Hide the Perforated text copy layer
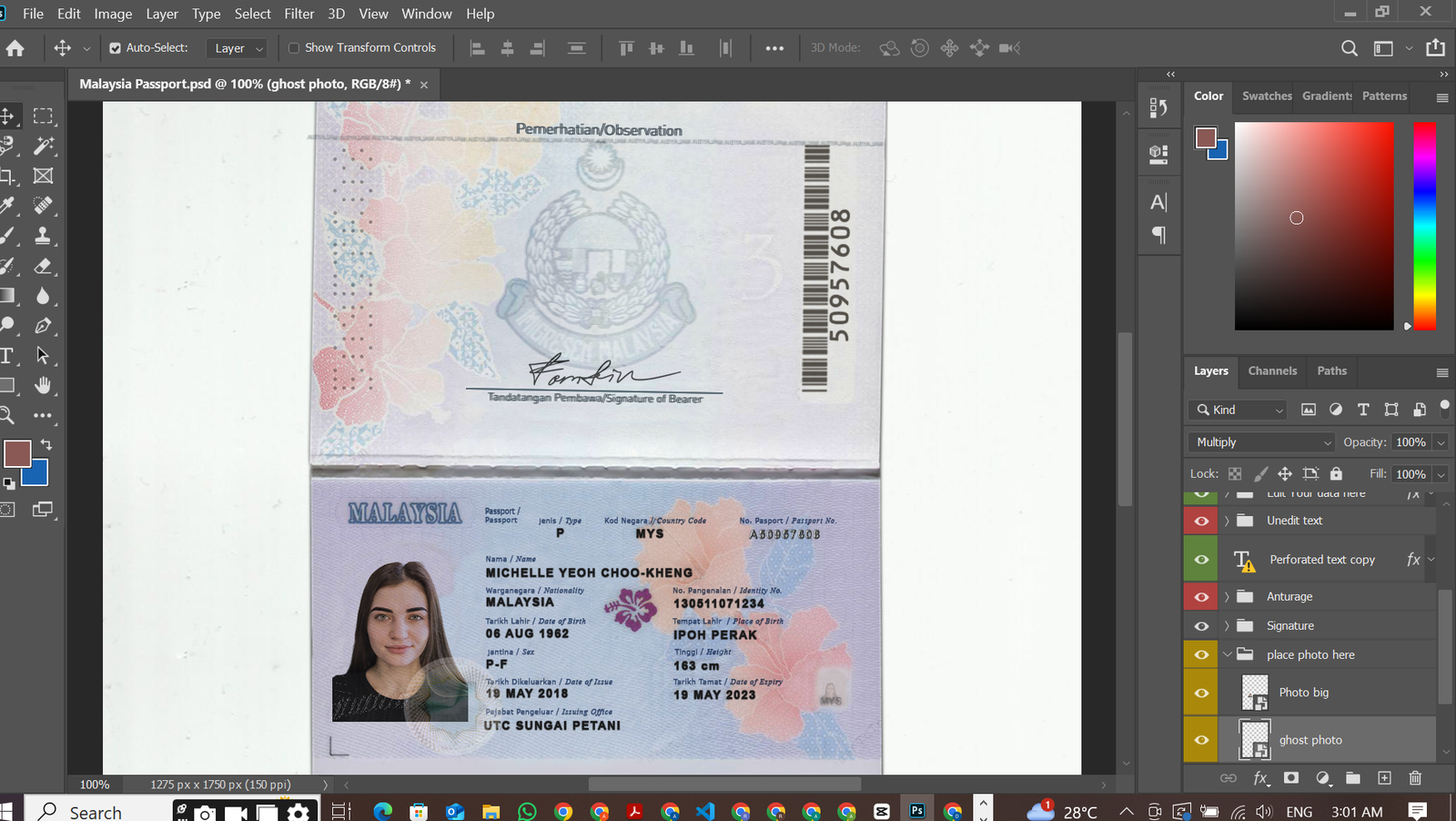This screenshot has width=1456, height=821. tap(1201, 560)
